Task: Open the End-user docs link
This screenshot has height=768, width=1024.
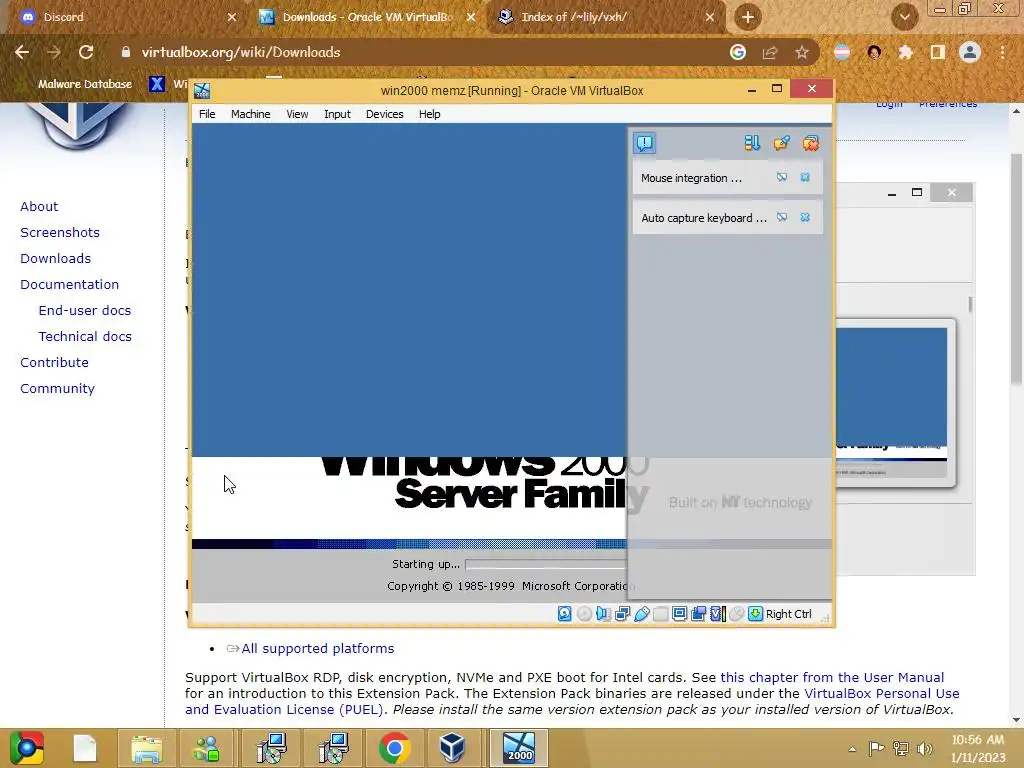Action: (85, 311)
